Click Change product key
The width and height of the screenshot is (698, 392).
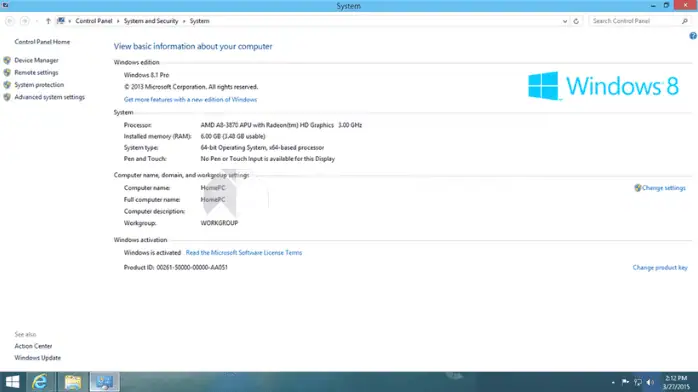(660, 267)
